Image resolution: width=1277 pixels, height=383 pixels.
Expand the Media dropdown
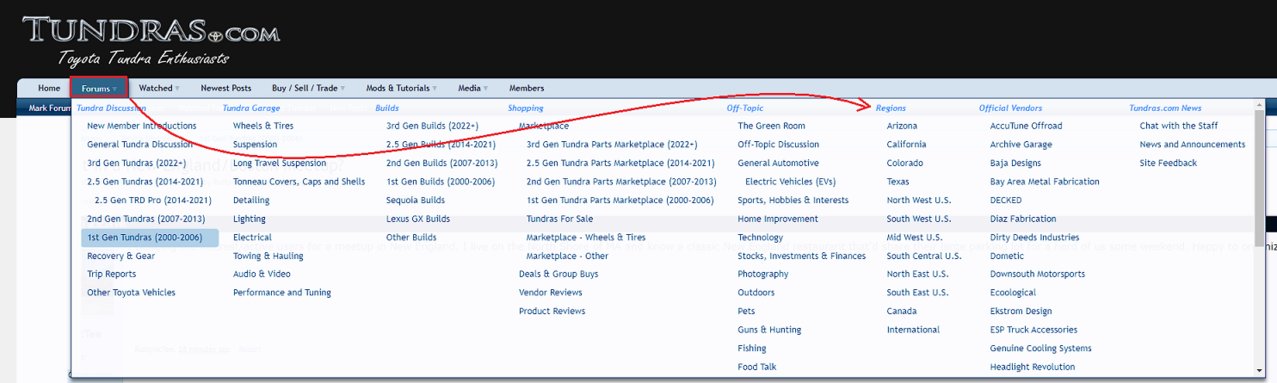tap(473, 88)
